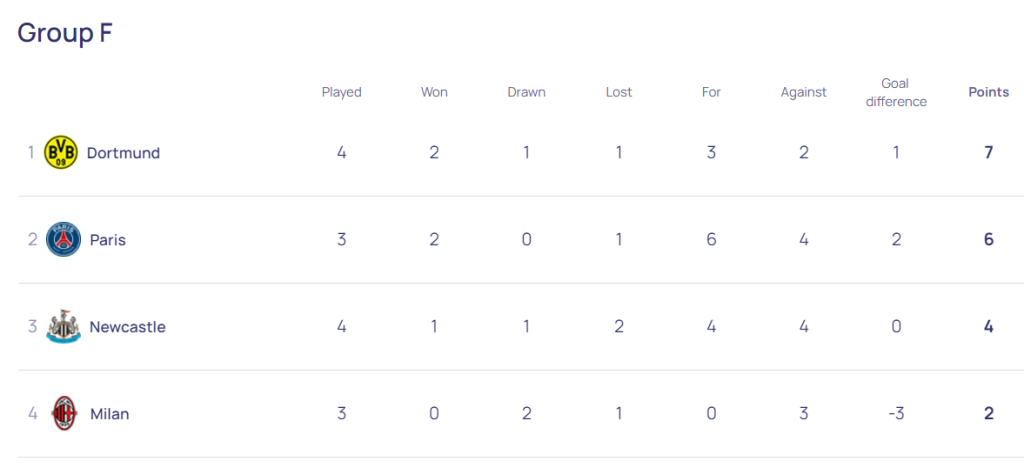
Task: Click the Milan club crest icon
Action: coord(64,414)
